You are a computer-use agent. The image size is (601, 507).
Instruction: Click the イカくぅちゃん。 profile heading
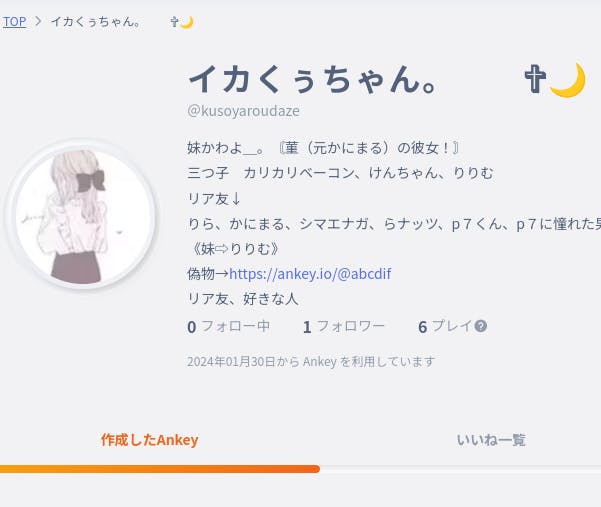[x=313, y=79]
